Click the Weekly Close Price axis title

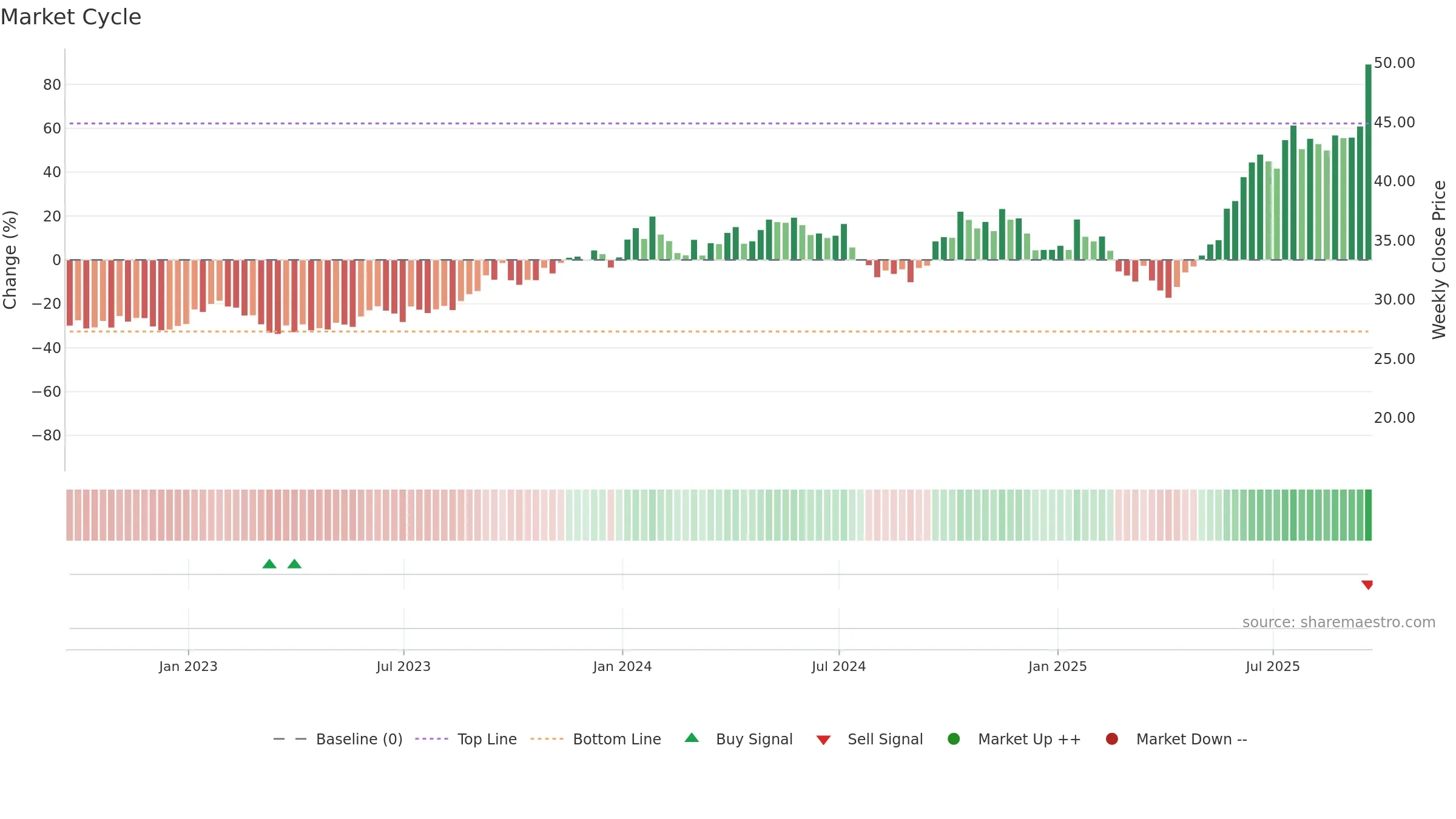click(1439, 260)
